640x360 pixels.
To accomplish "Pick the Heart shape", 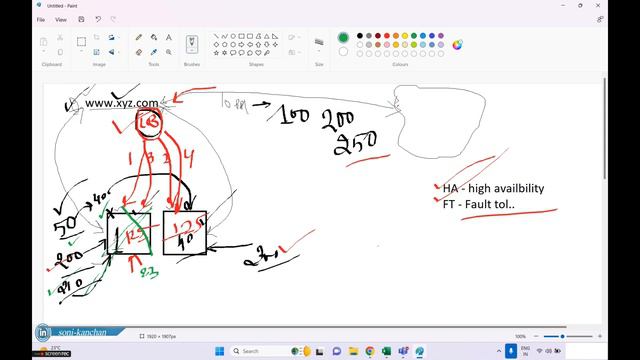I will 258,53.
